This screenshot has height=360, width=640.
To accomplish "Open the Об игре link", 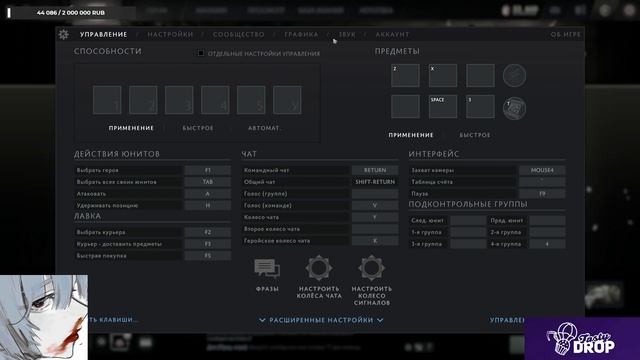I will pos(565,35).
